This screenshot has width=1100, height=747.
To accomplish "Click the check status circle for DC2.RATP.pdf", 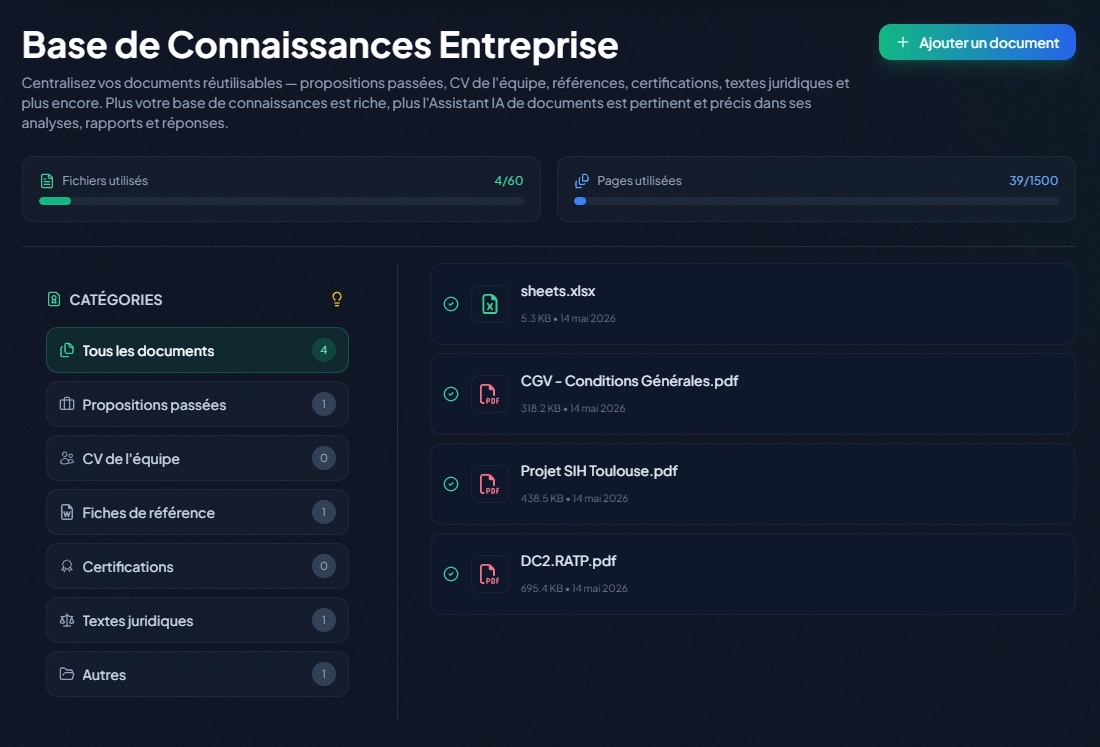I will pos(451,574).
